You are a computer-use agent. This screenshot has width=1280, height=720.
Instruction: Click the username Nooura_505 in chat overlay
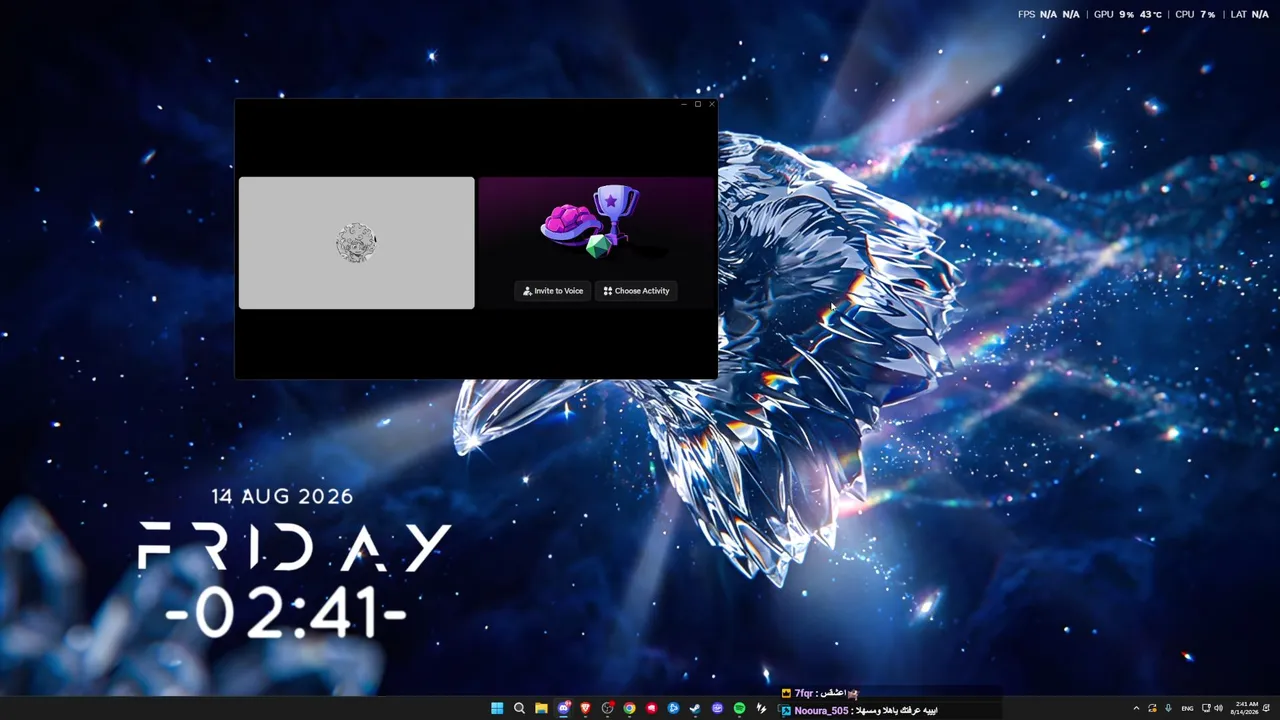(821, 711)
